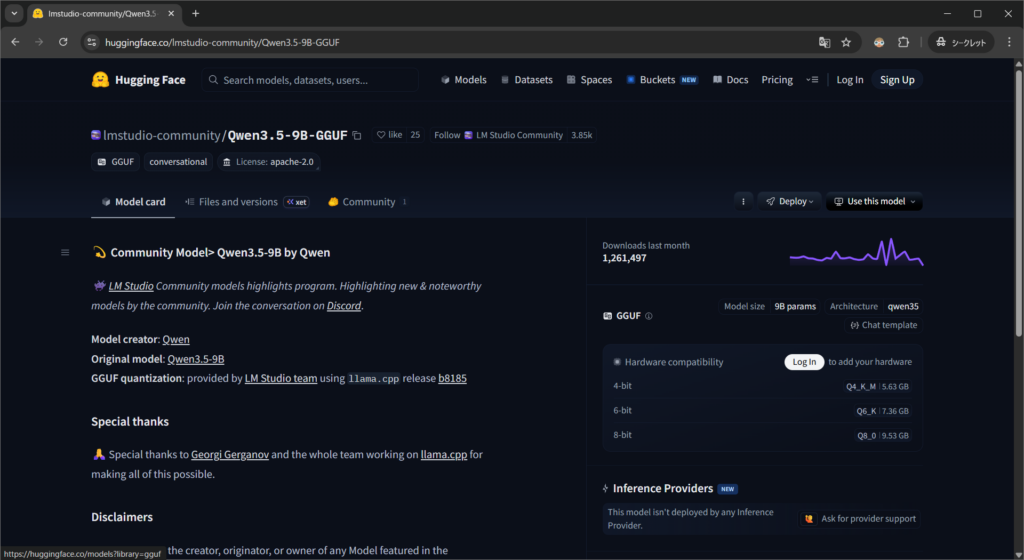Open the three-dot model options button

pyautogui.click(x=742, y=201)
